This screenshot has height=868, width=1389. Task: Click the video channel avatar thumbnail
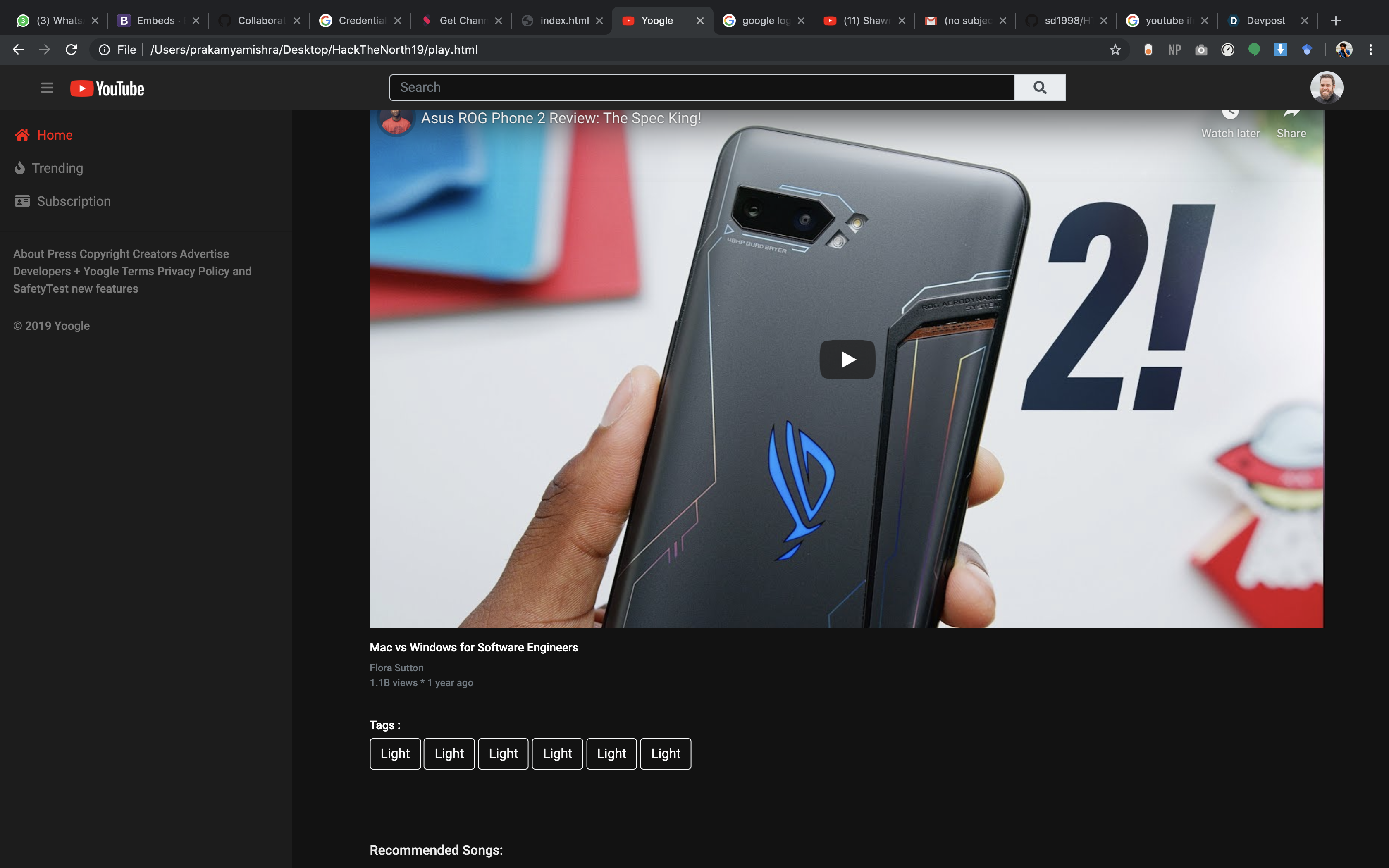pyautogui.click(x=396, y=121)
